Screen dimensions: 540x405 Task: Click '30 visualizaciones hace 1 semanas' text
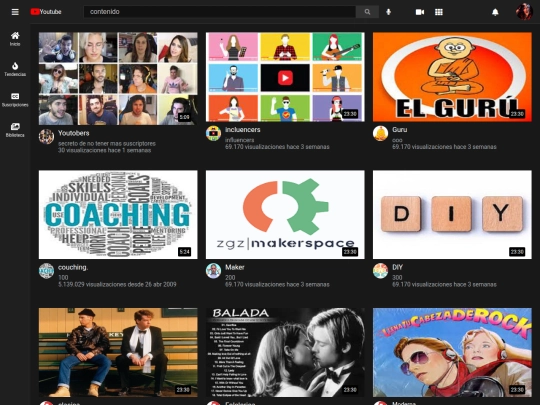click(x=104, y=150)
